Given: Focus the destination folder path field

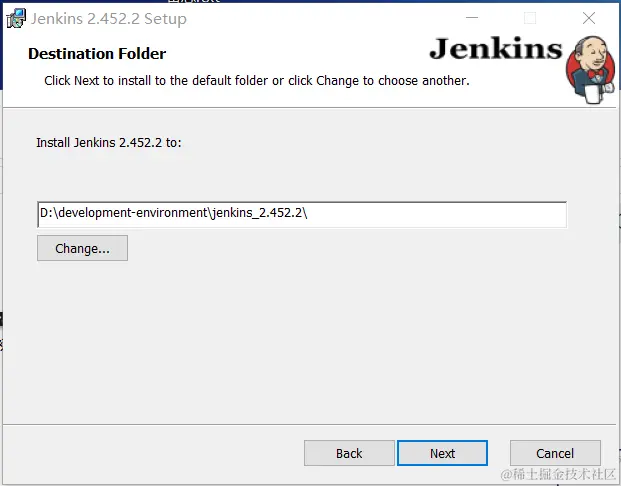Looking at the screenshot, I should pyautogui.click(x=302, y=214).
